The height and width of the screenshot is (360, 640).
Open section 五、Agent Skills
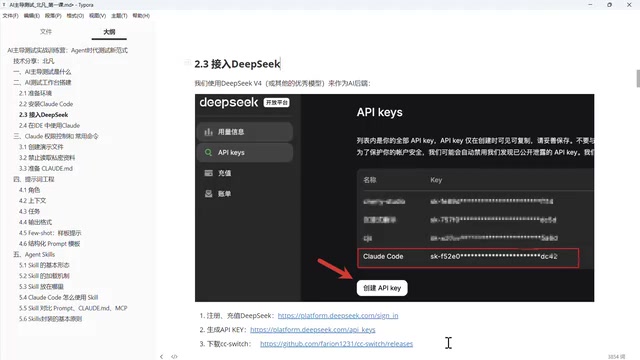(34, 254)
